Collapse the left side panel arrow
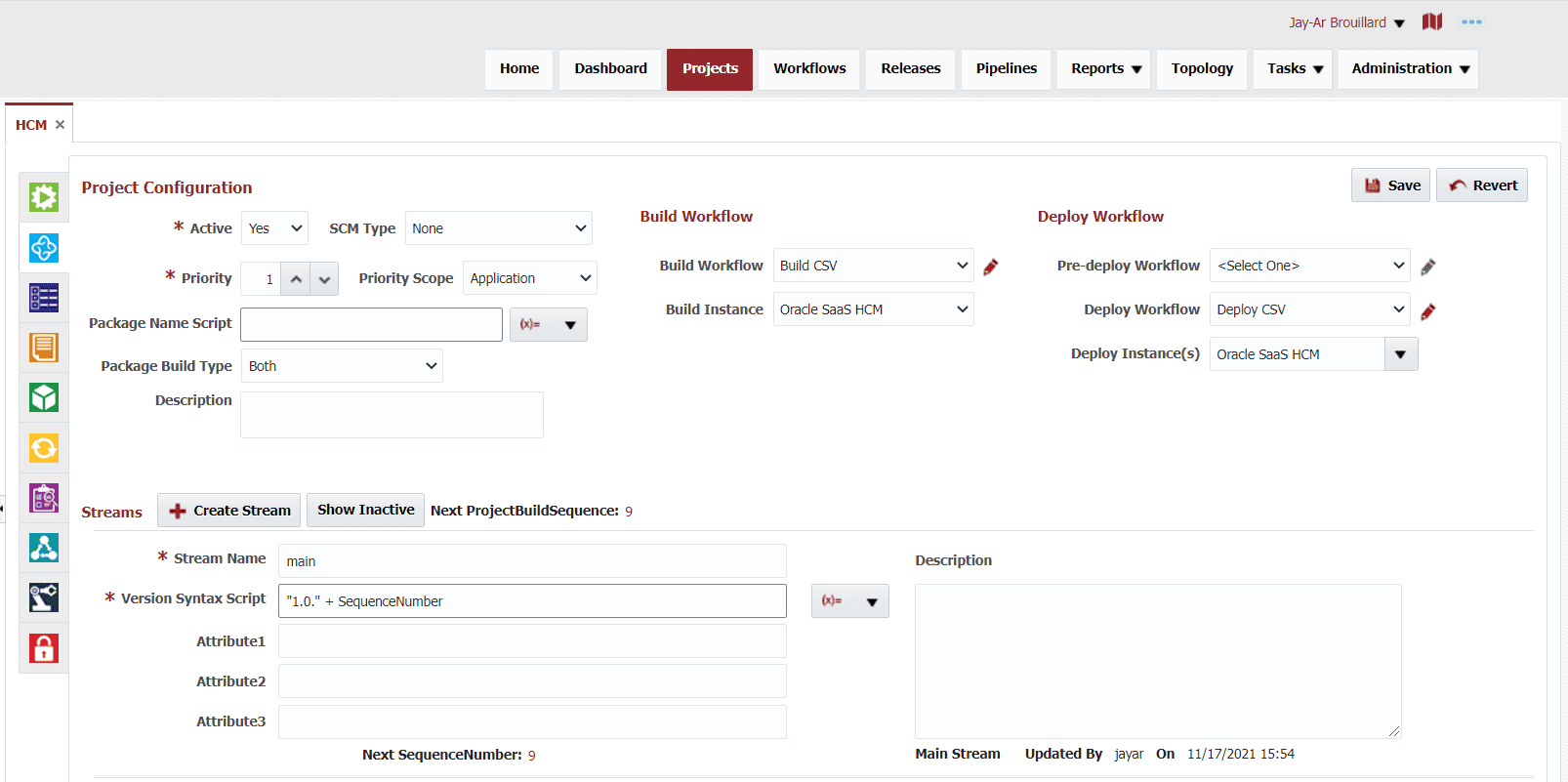This screenshot has width=1568, height=782. pos(2,508)
